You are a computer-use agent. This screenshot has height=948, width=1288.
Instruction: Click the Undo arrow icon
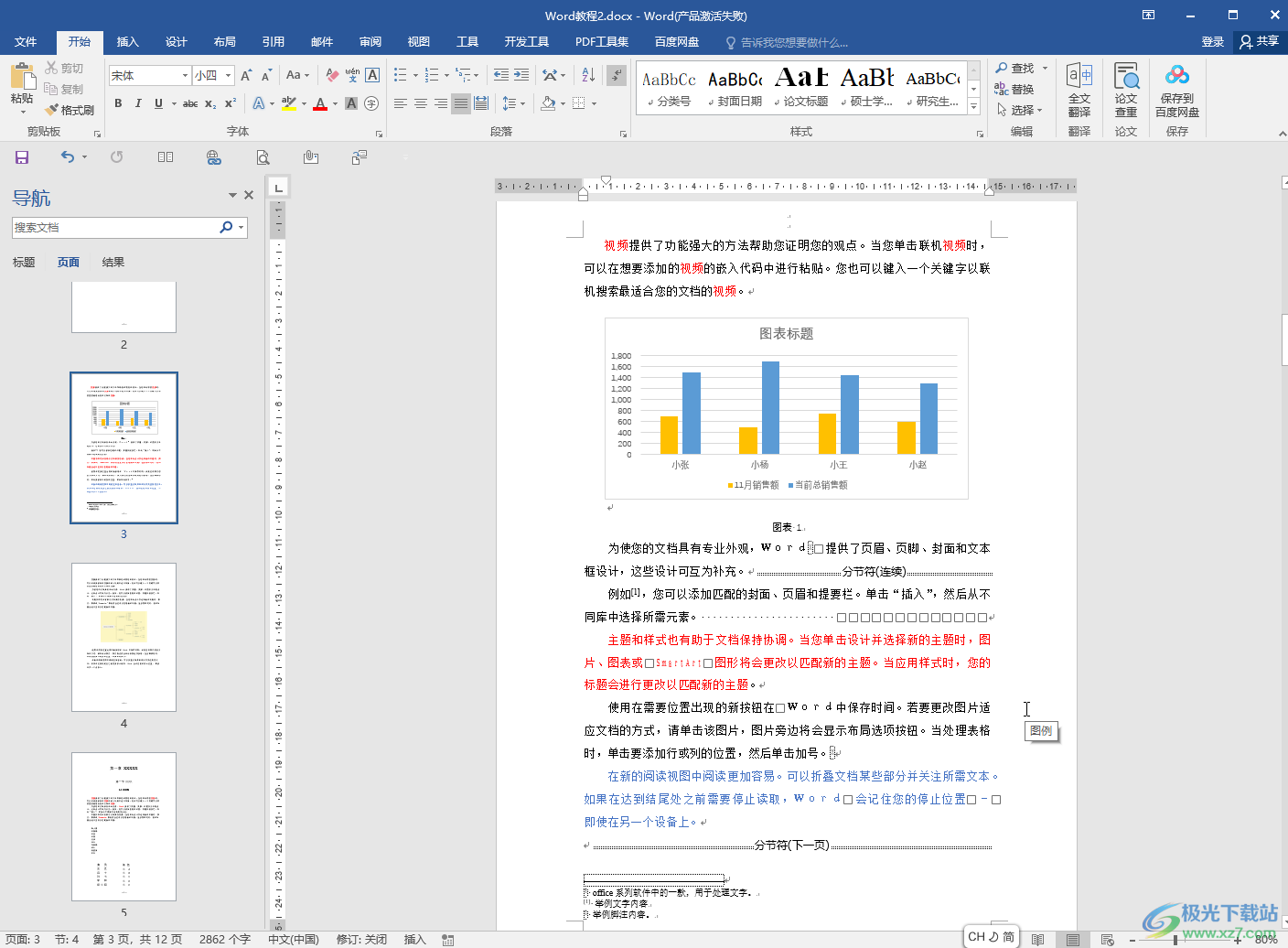coord(68,157)
